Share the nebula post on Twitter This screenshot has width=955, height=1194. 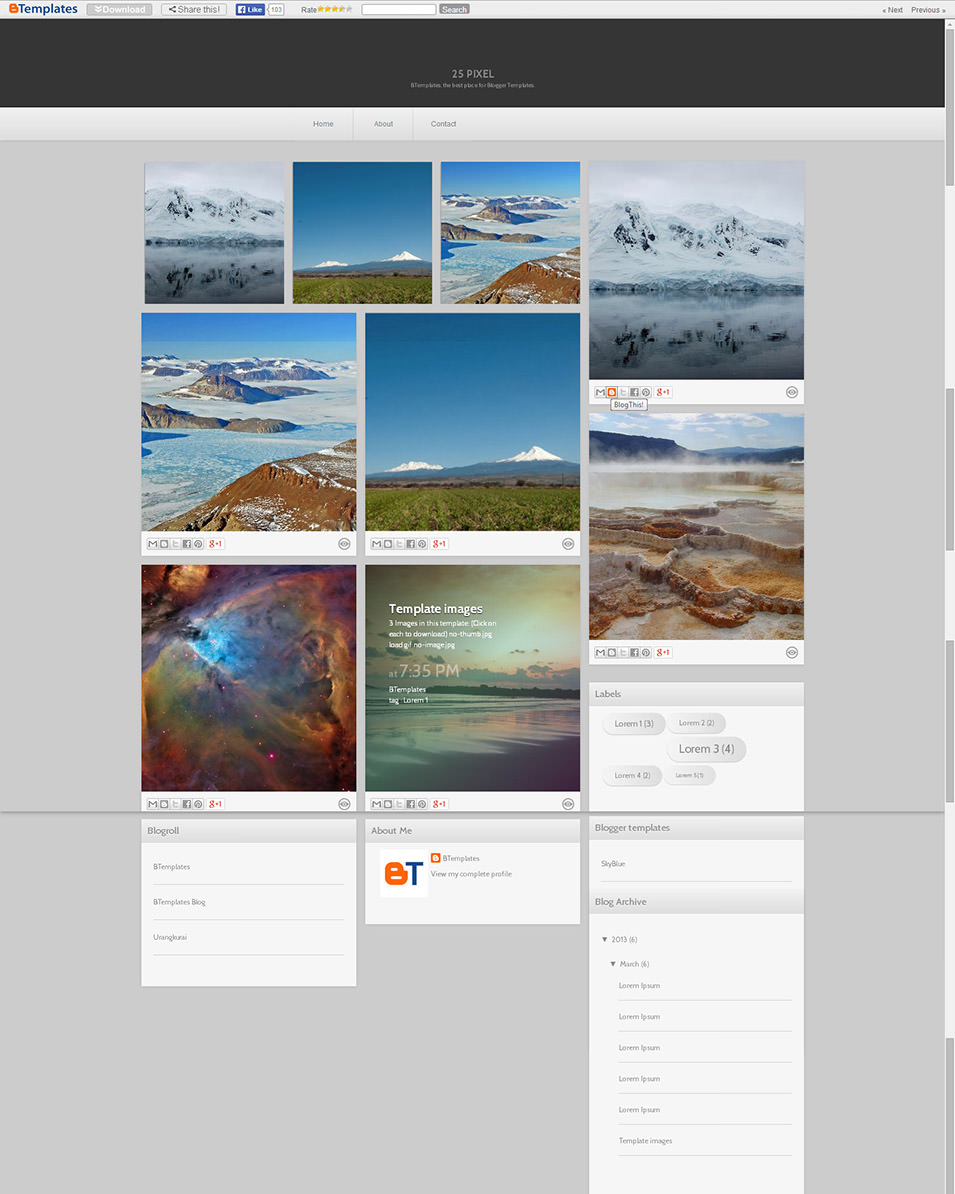[x=175, y=803]
